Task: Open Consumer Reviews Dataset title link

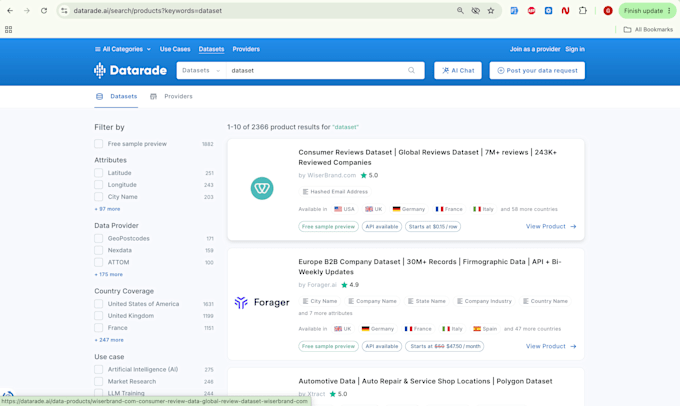Action: coord(428,157)
